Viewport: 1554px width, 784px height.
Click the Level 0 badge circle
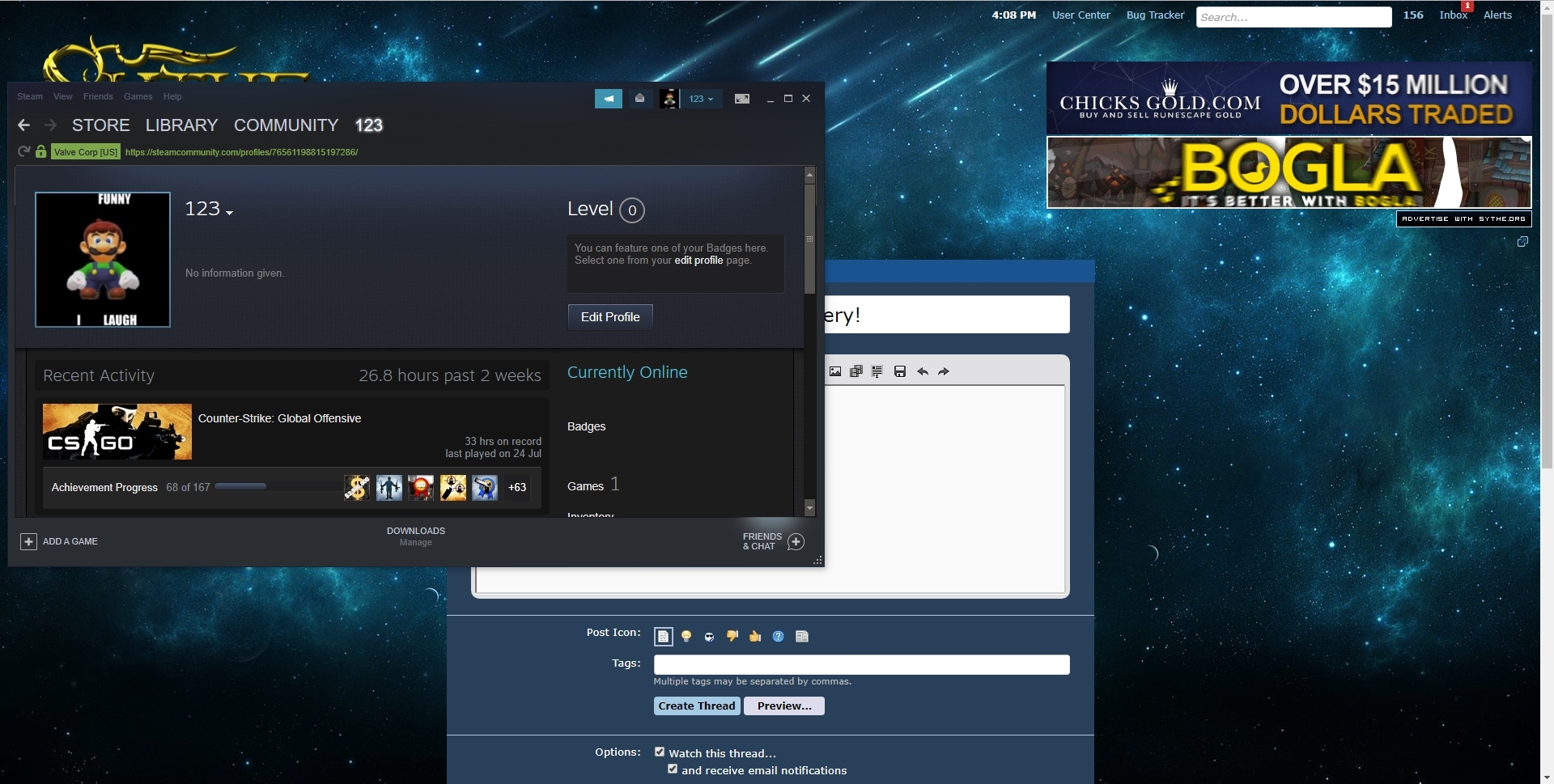coord(632,210)
